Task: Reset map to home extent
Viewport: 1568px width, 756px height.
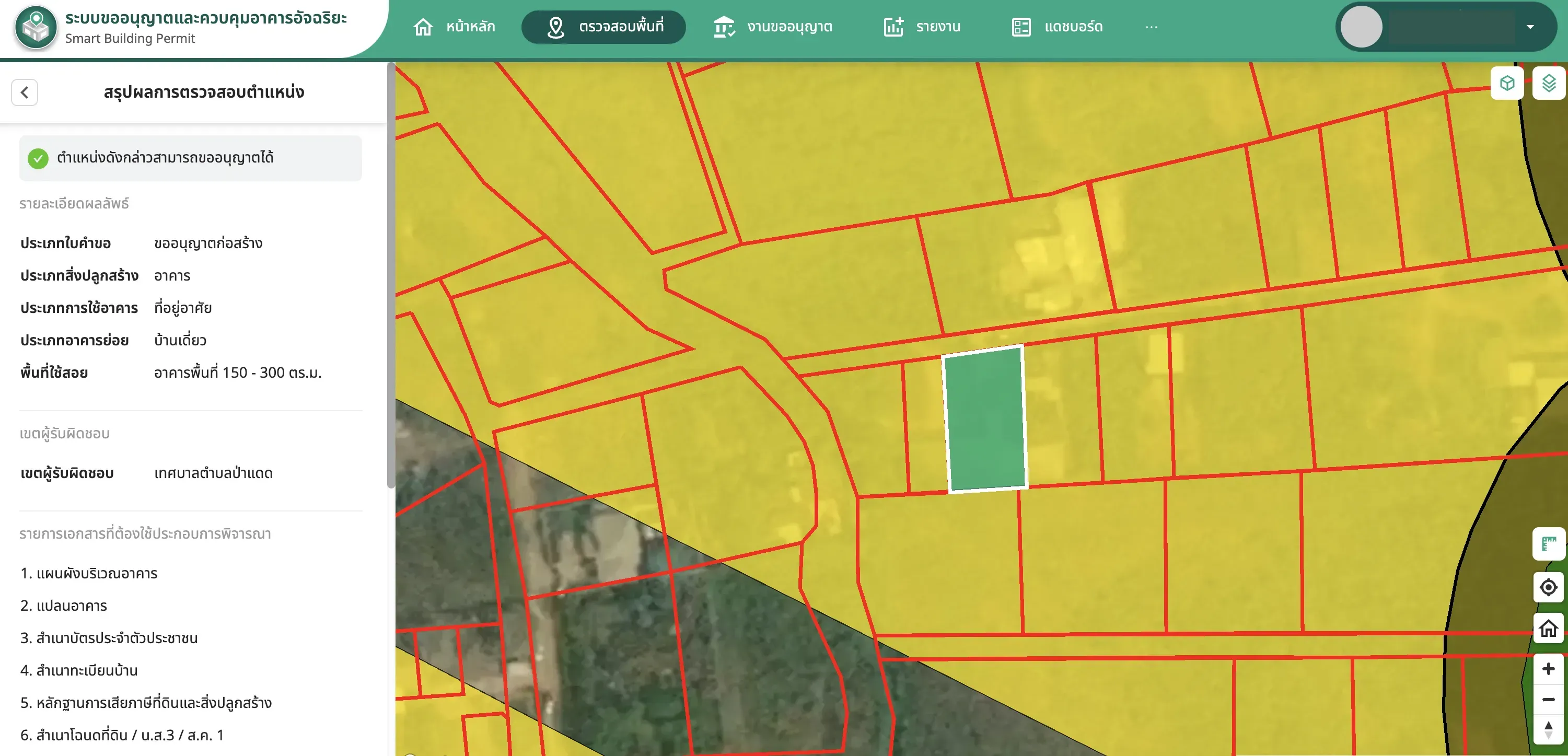Action: pyautogui.click(x=1549, y=628)
